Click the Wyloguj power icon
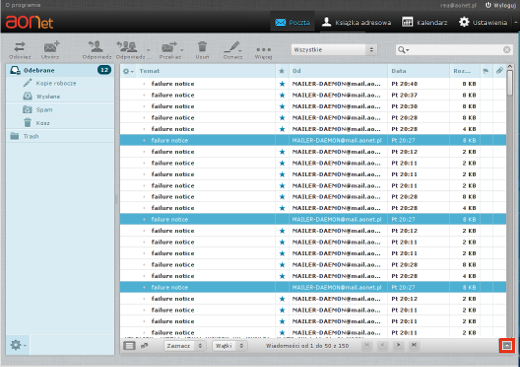This screenshot has height=367, width=520. 488,5
